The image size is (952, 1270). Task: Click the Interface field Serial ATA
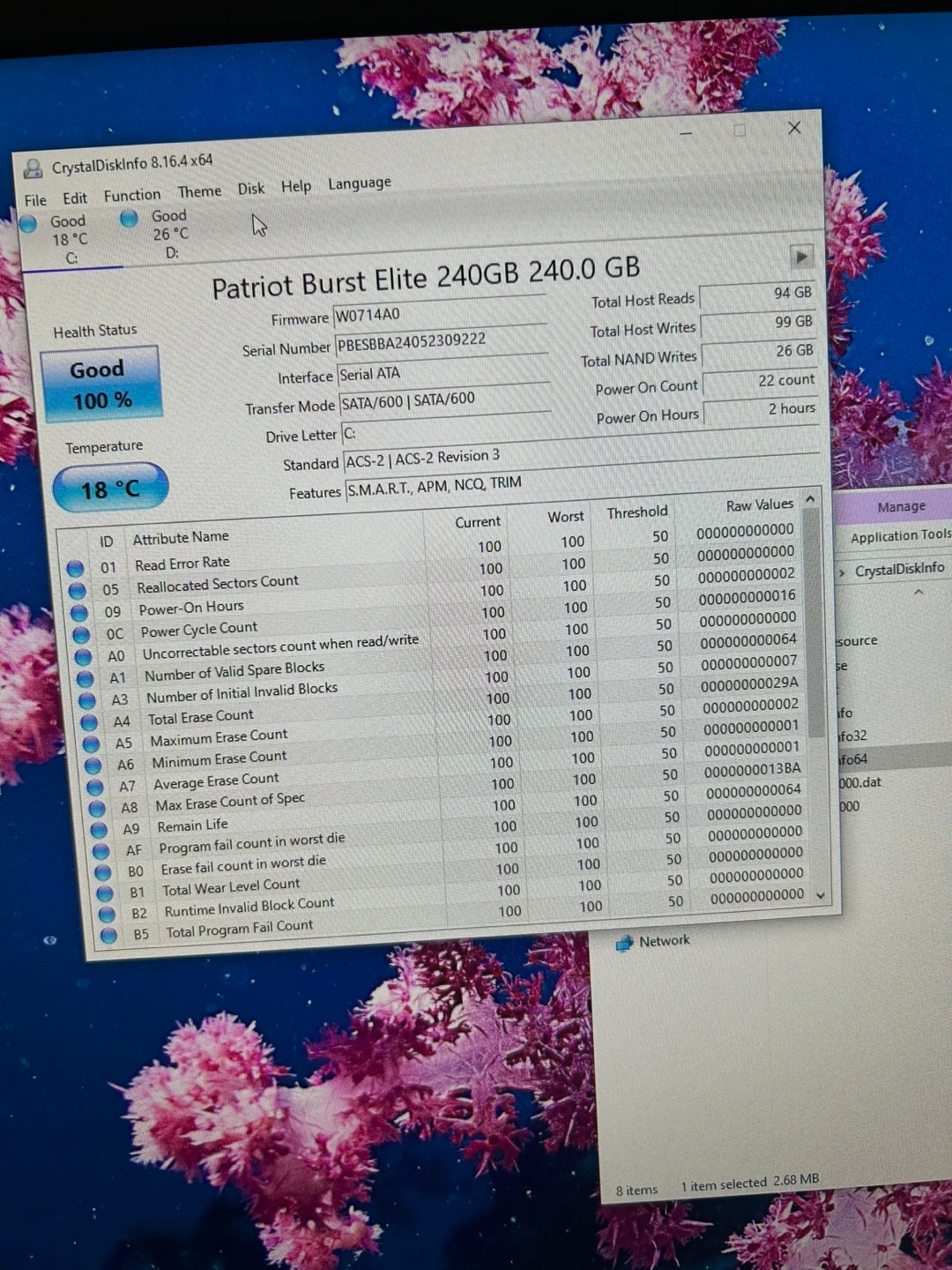[443, 371]
